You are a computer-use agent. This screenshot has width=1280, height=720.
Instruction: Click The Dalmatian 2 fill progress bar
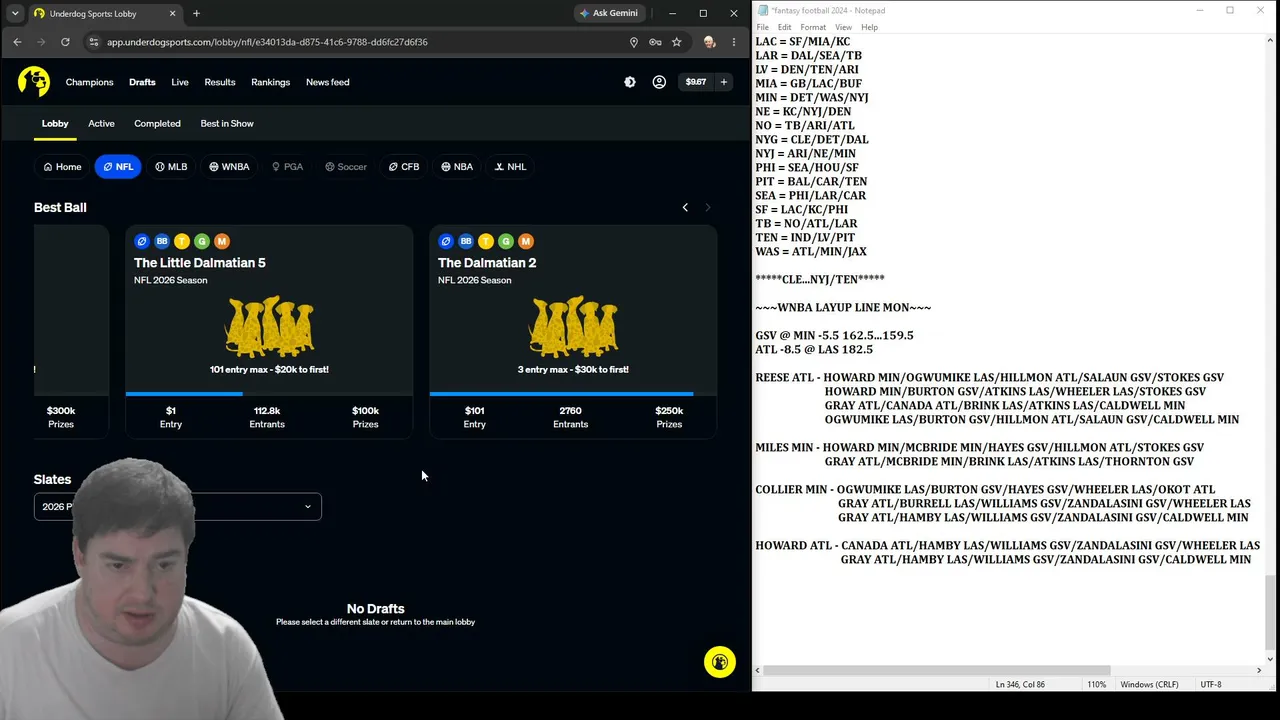573,394
